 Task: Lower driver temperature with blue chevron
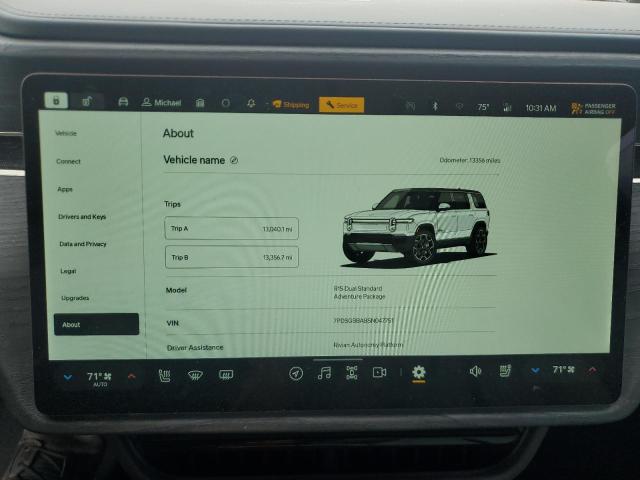click(68, 377)
